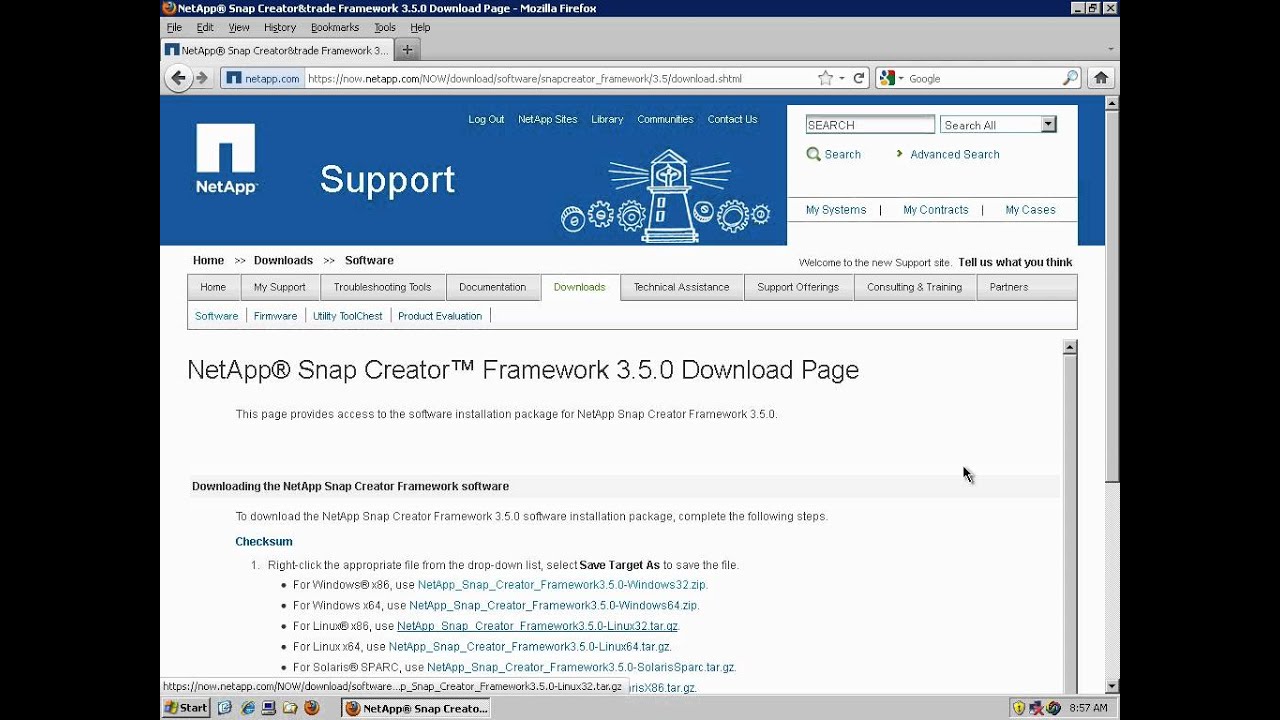Open the Help menu
This screenshot has height=720, width=1280.
pyautogui.click(x=420, y=28)
